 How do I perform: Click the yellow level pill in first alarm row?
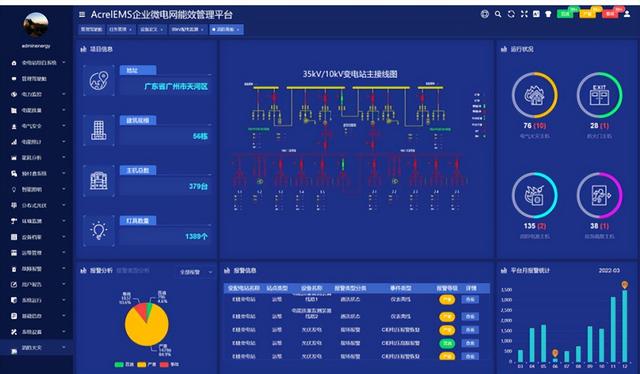click(447, 299)
